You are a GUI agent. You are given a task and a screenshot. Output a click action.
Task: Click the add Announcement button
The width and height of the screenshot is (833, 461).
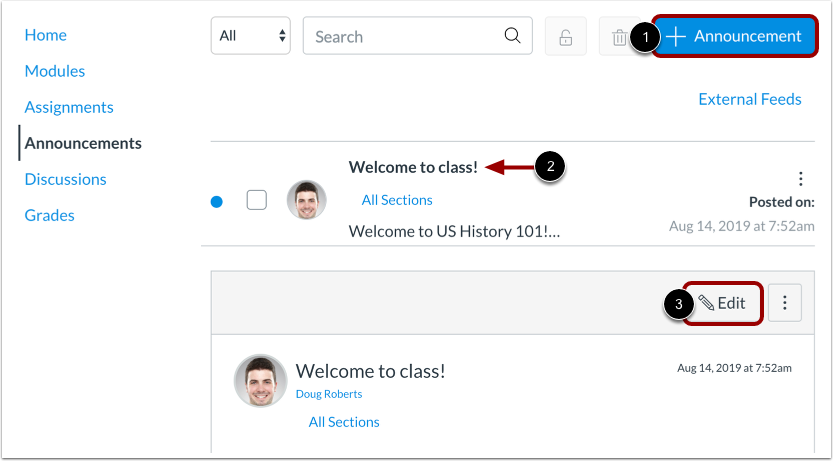735,36
